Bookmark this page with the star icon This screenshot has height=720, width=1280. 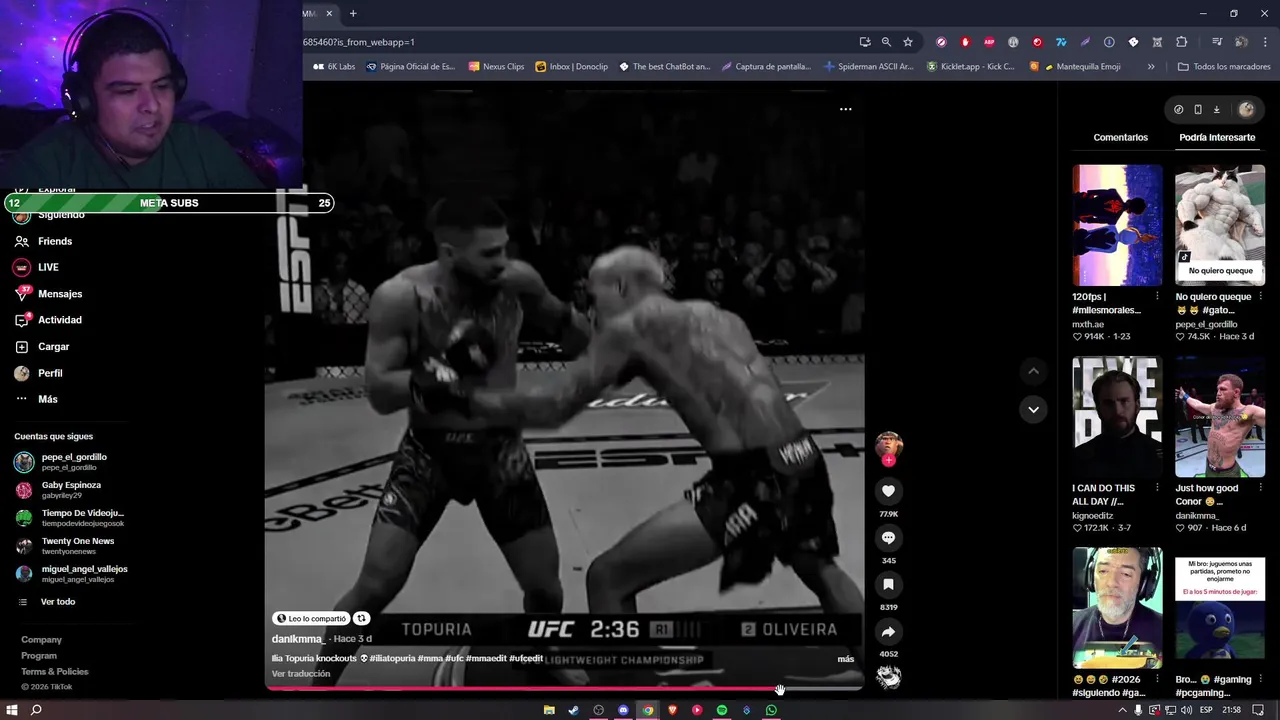click(x=908, y=42)
